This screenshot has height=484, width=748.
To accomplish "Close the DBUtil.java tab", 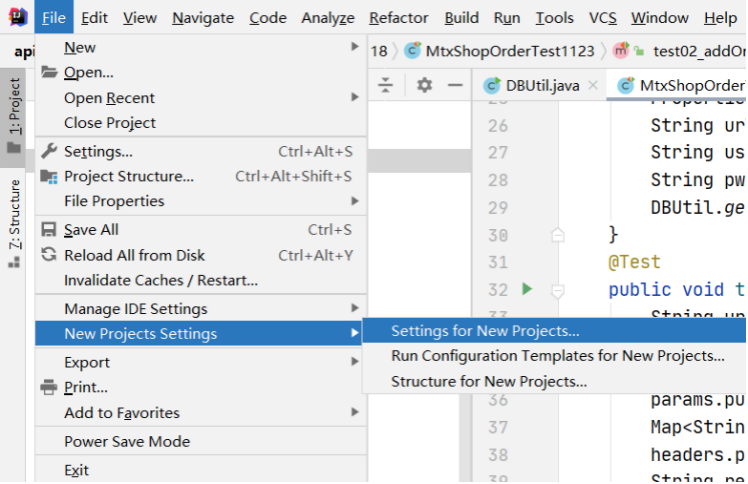I will pyautogui.click(x=593, y=85).
